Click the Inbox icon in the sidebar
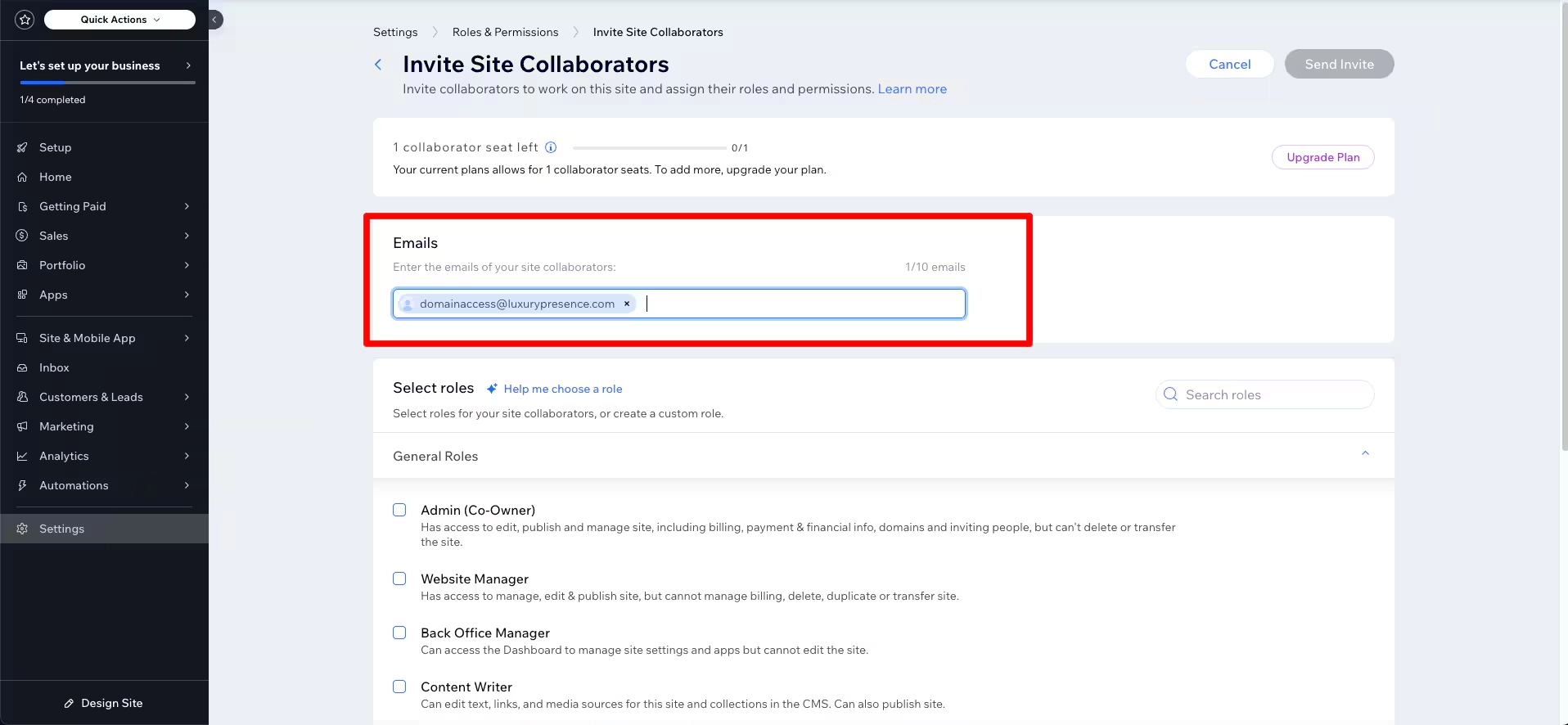Screen dimensions: 1568x725 (x=22, y=367)
